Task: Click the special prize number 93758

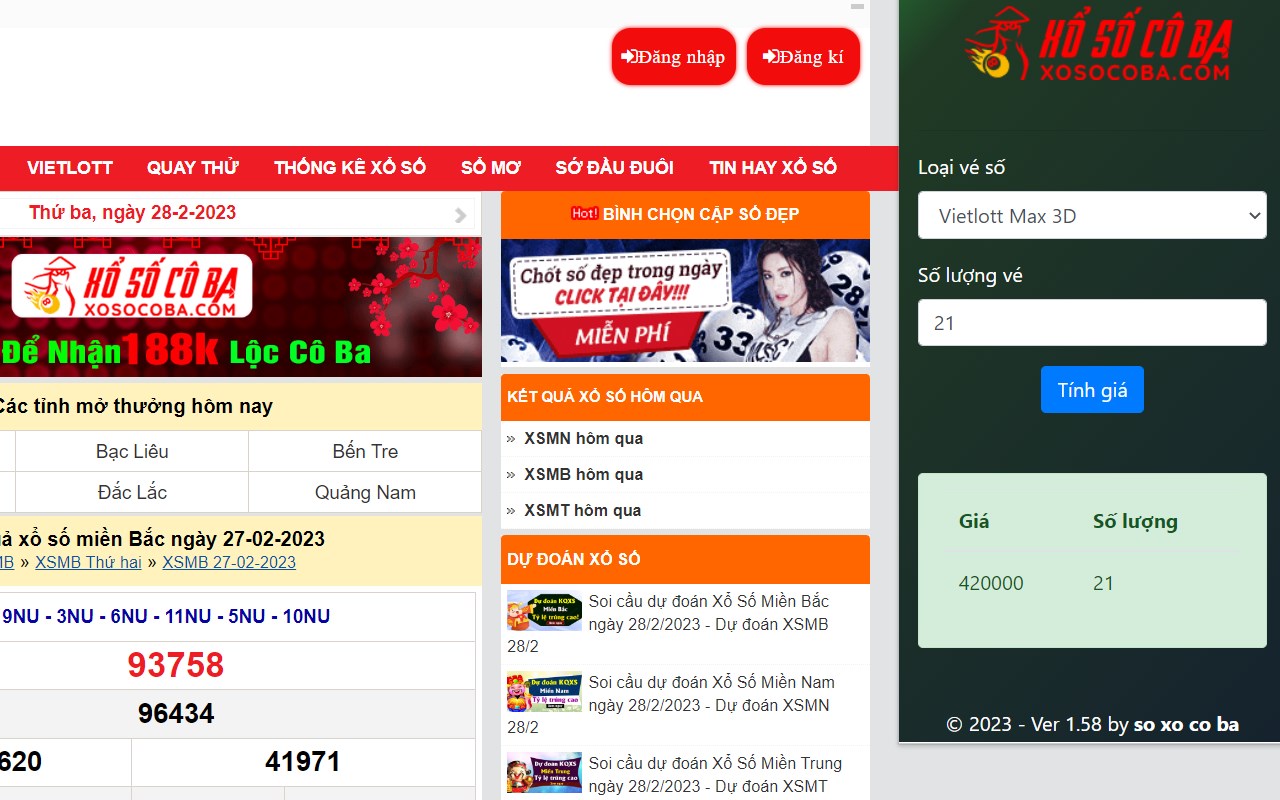Action: click(x=176, y=665)
